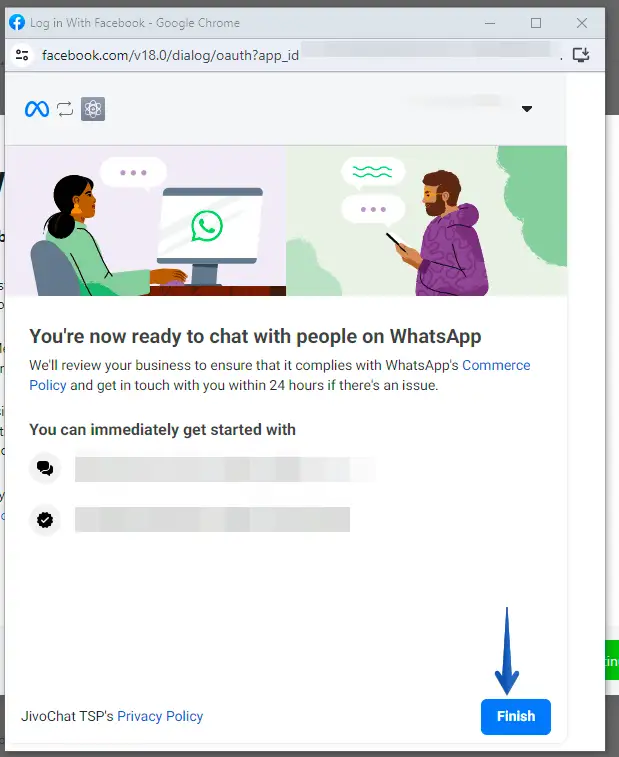Click the WhatsApp illustration banner
Screen dimensions: 619x757
286,221
